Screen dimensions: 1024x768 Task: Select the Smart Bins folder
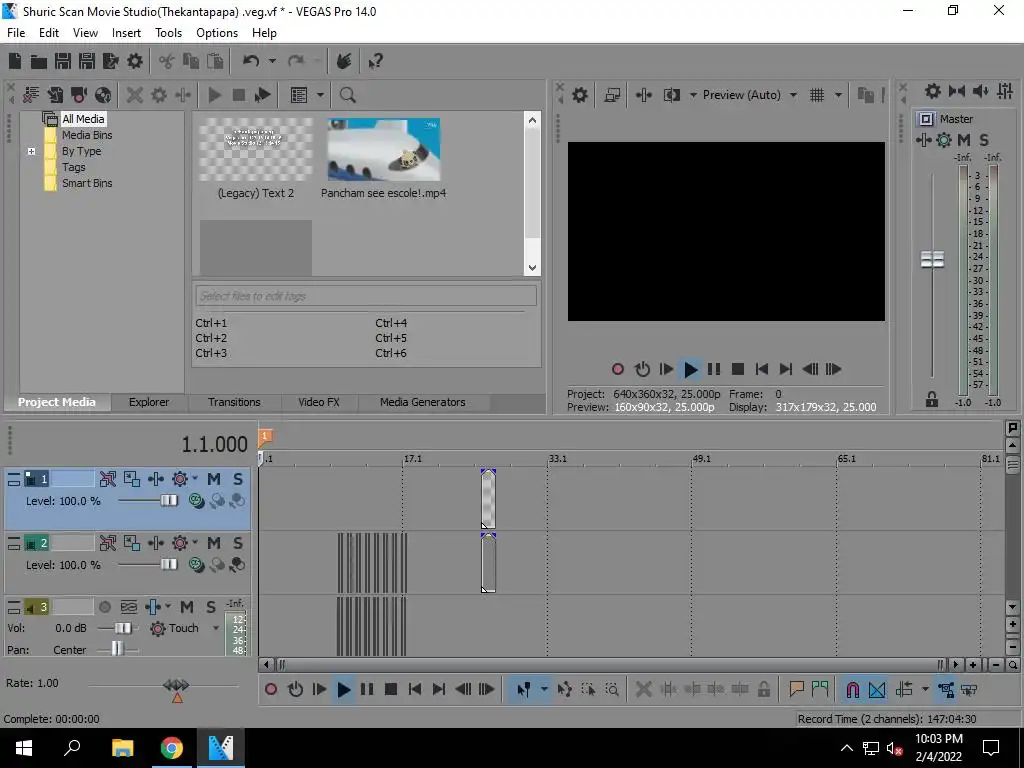click(87, 184)
